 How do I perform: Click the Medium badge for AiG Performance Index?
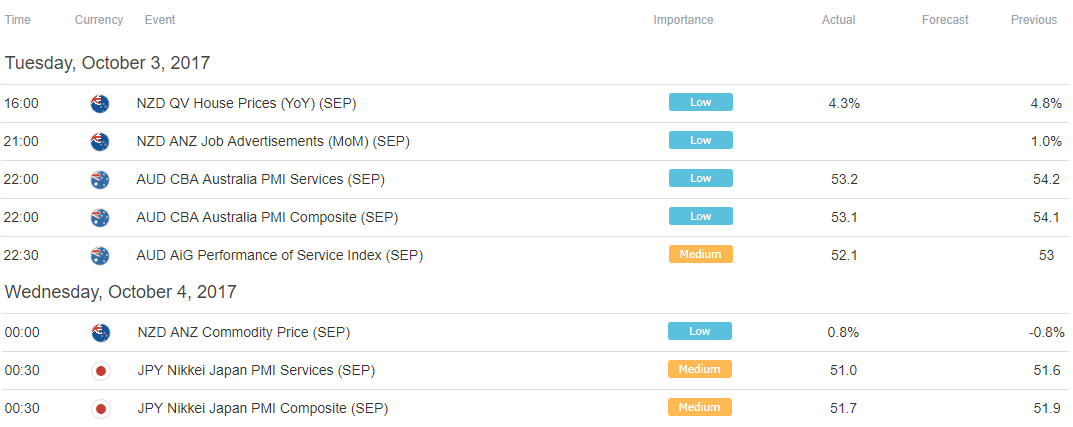click(701, 254)
